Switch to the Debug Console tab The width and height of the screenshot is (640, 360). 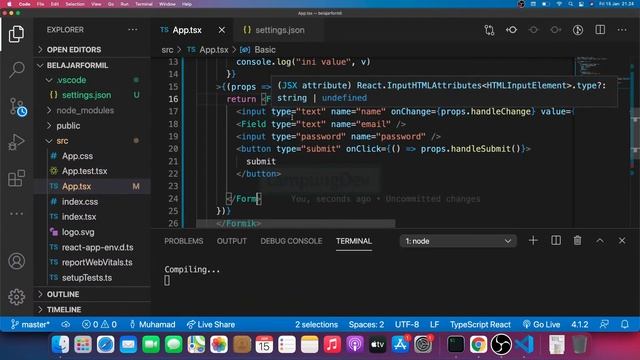tap(291, 241)
